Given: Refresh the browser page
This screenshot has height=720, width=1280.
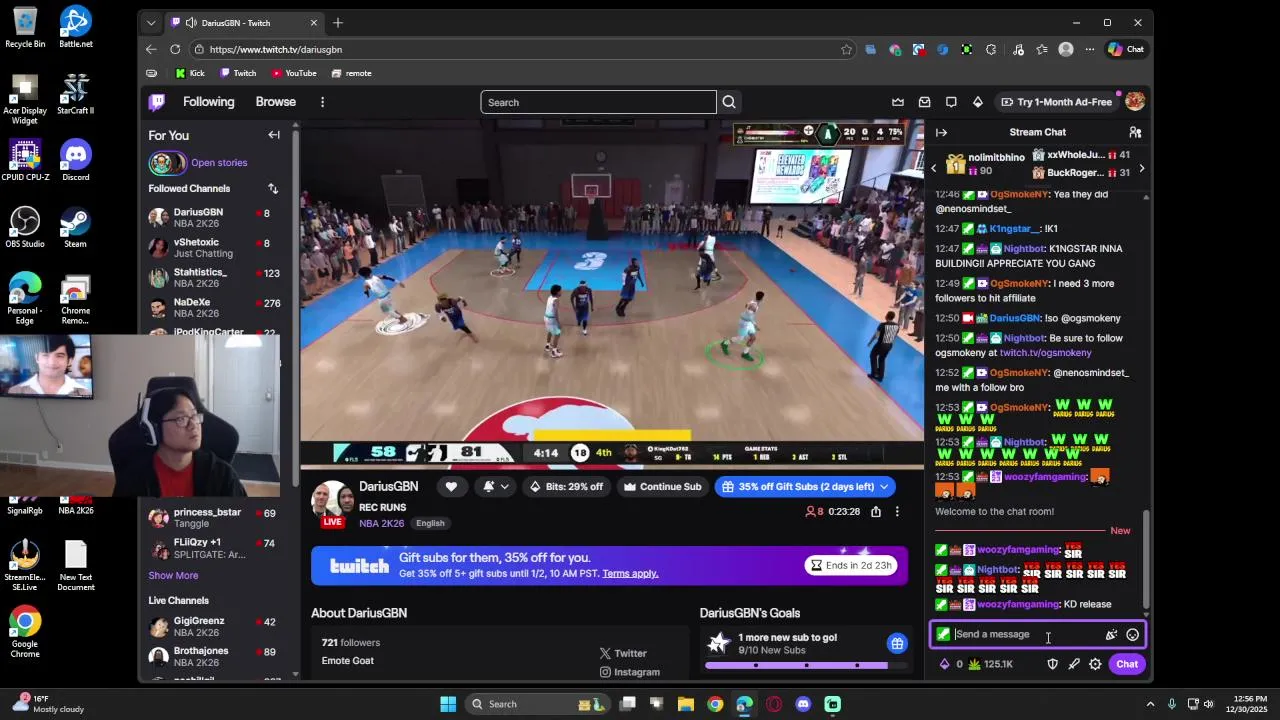Looking at the screenshot, I should (175, 49).
